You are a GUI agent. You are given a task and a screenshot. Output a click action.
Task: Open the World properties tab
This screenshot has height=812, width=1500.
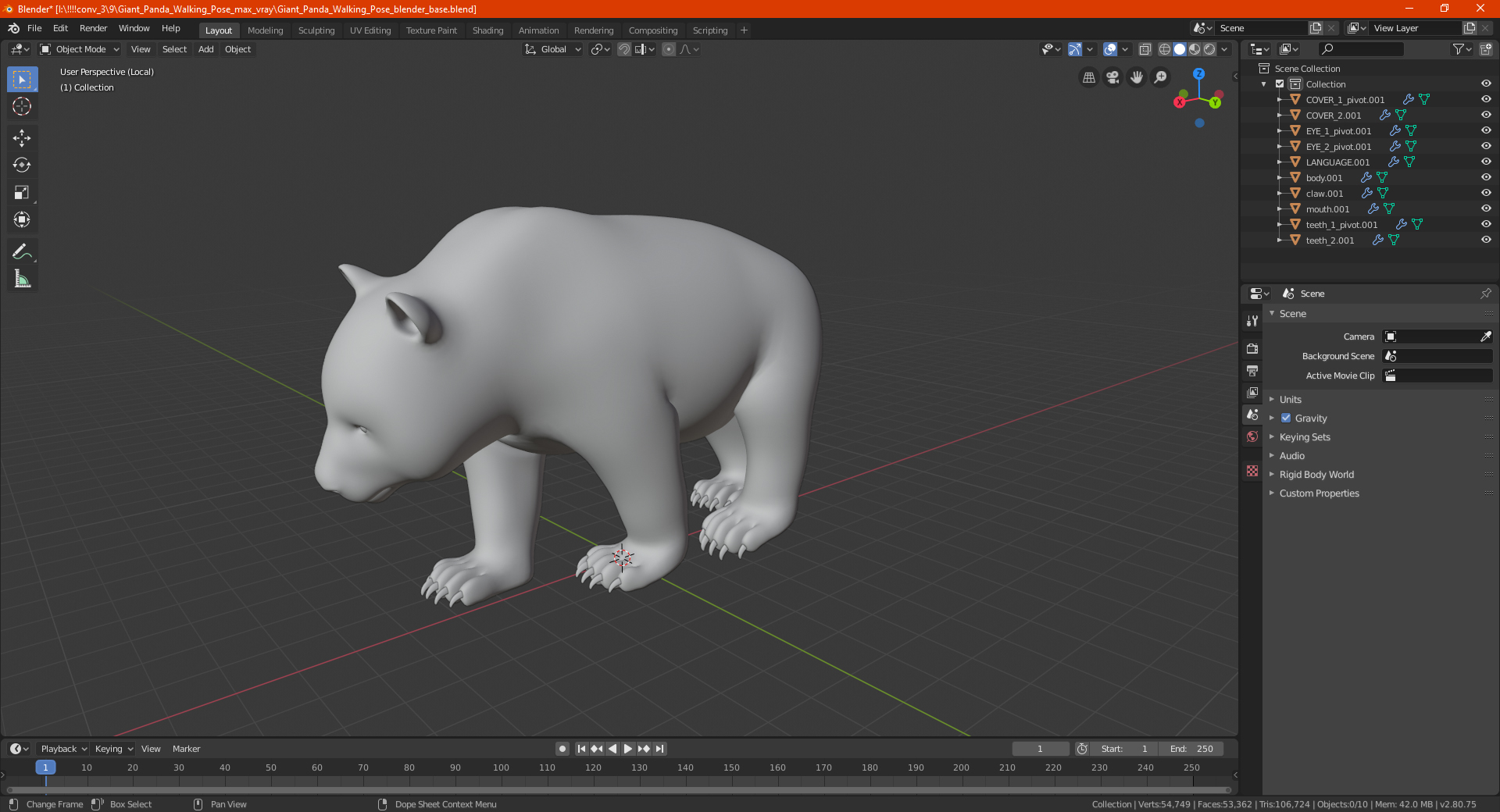(x=1252, y=436)
